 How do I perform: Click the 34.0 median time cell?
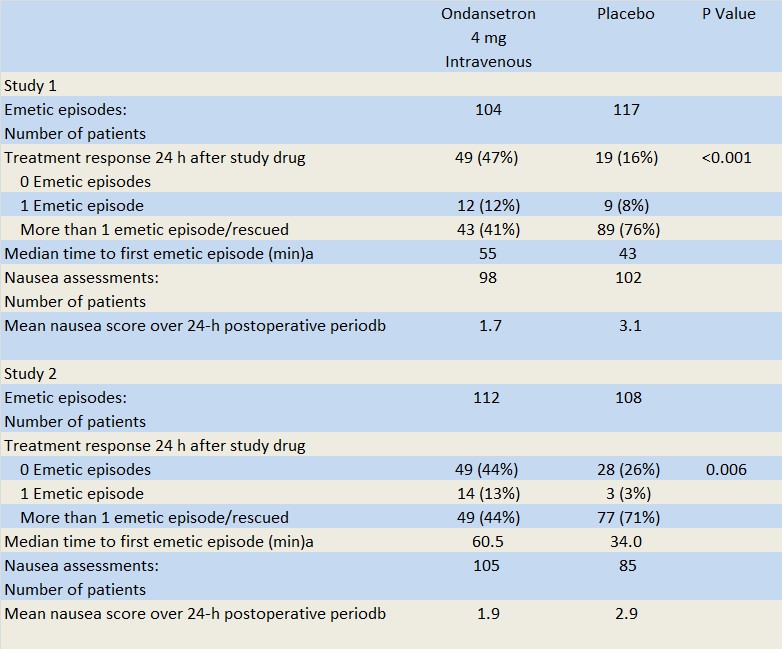(627, 542)
